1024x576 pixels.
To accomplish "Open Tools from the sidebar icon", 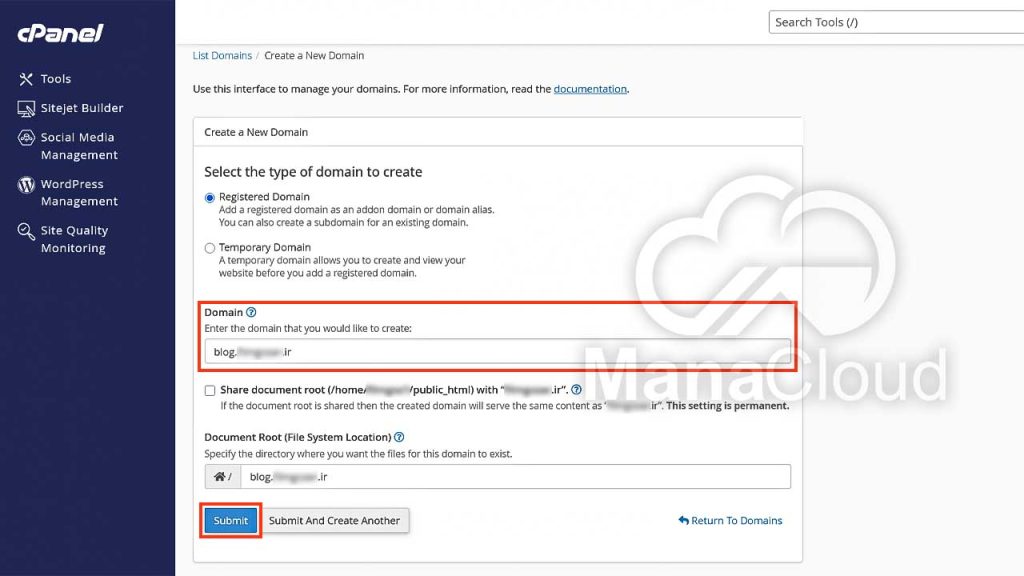I will pyautogui.click(x=26, y=79).
